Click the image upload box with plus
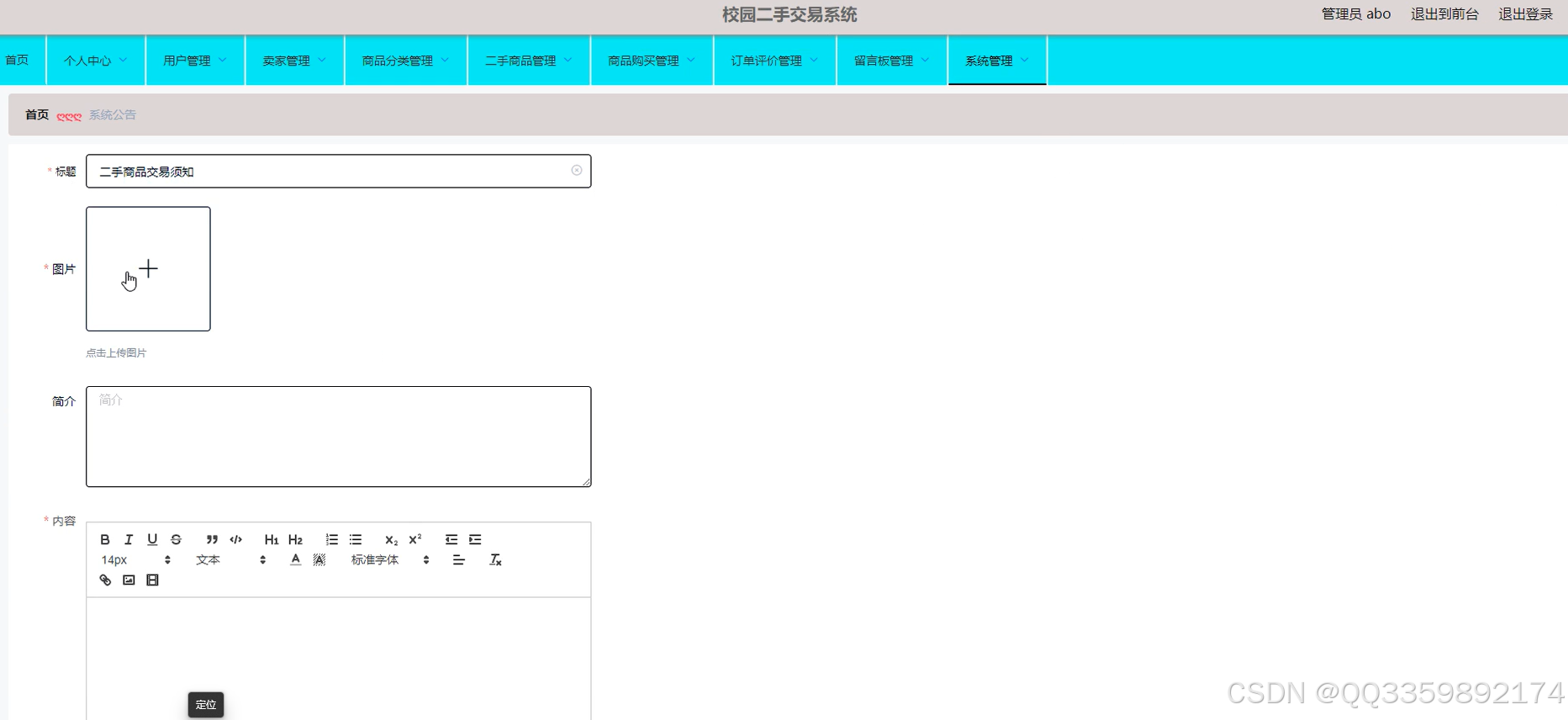The image size is (1568, 720). coord(148,268)
